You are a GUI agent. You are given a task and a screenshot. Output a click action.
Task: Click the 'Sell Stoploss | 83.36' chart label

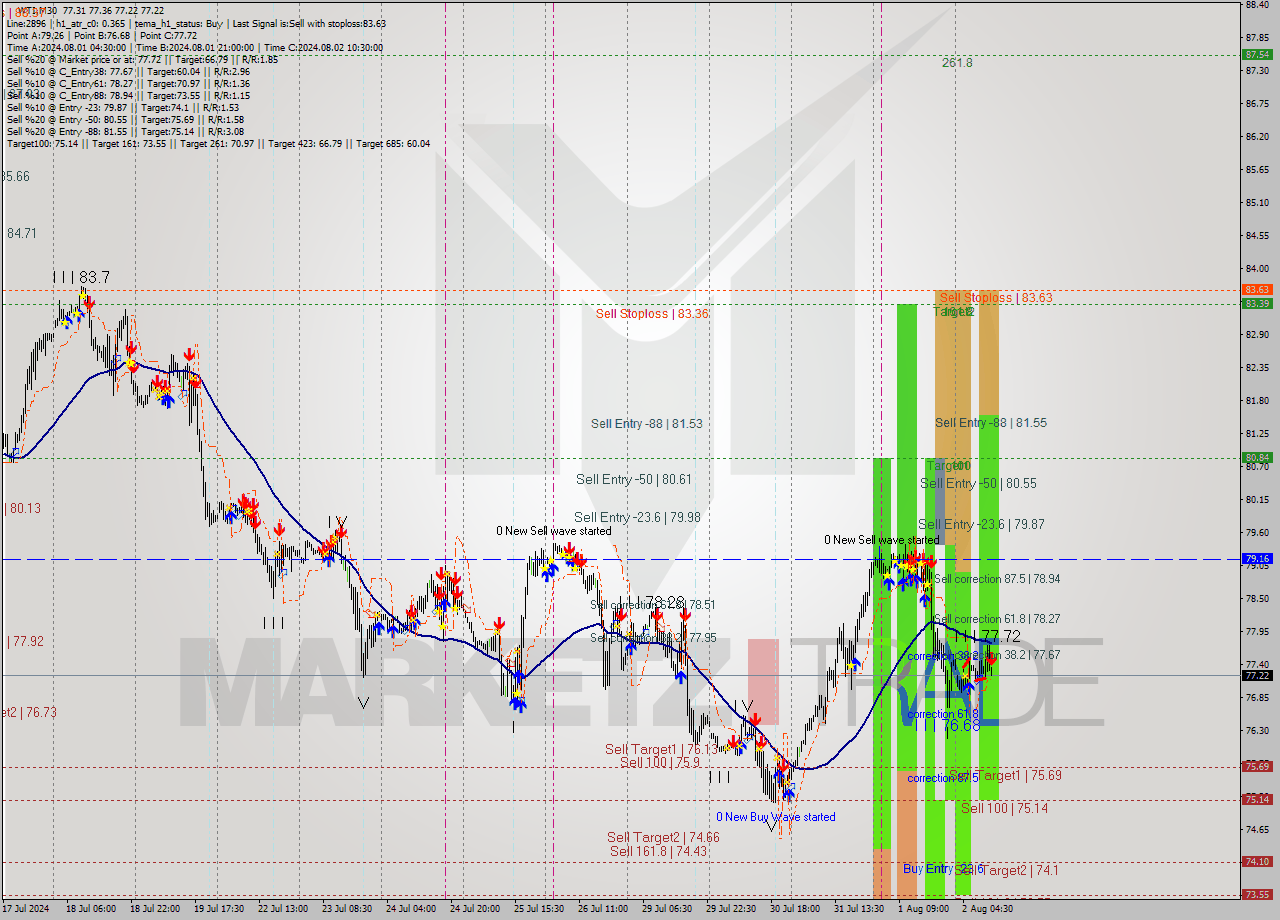(652, 314)
